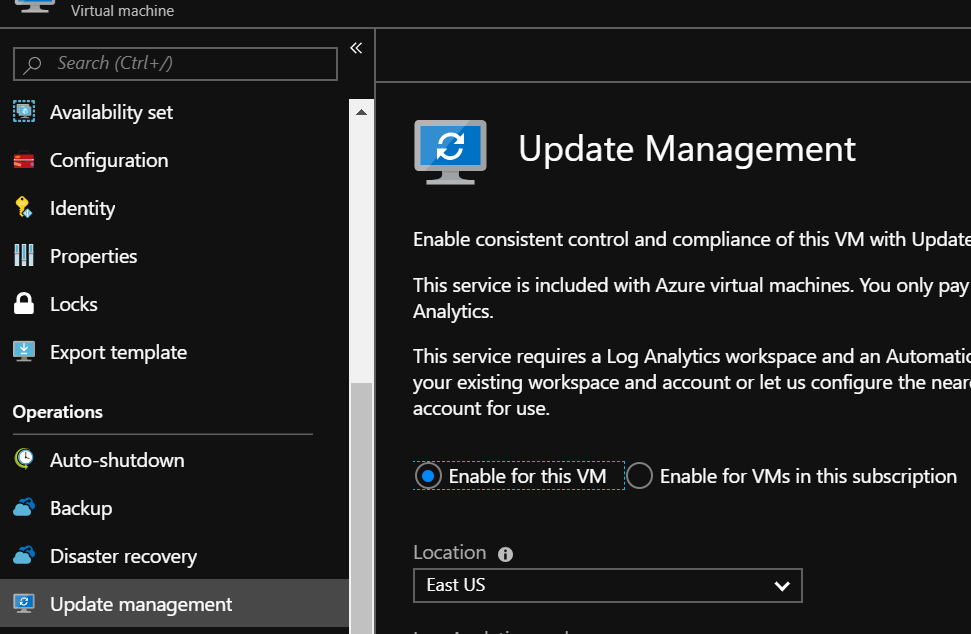Open Disaster recovery menu item
The image size is (971, 634).
coord(123,556)
